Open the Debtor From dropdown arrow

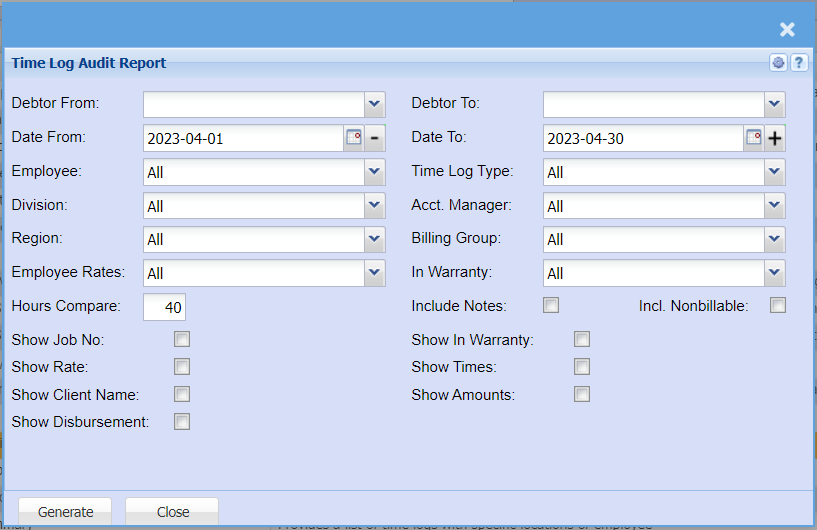375,104
